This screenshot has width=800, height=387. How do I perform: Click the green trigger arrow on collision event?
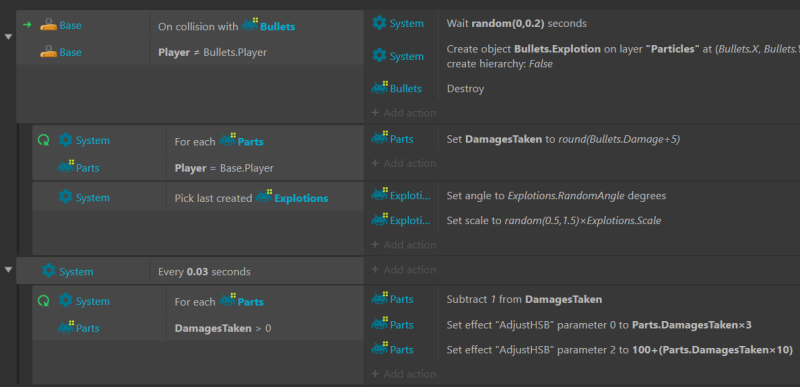[28, 24]
